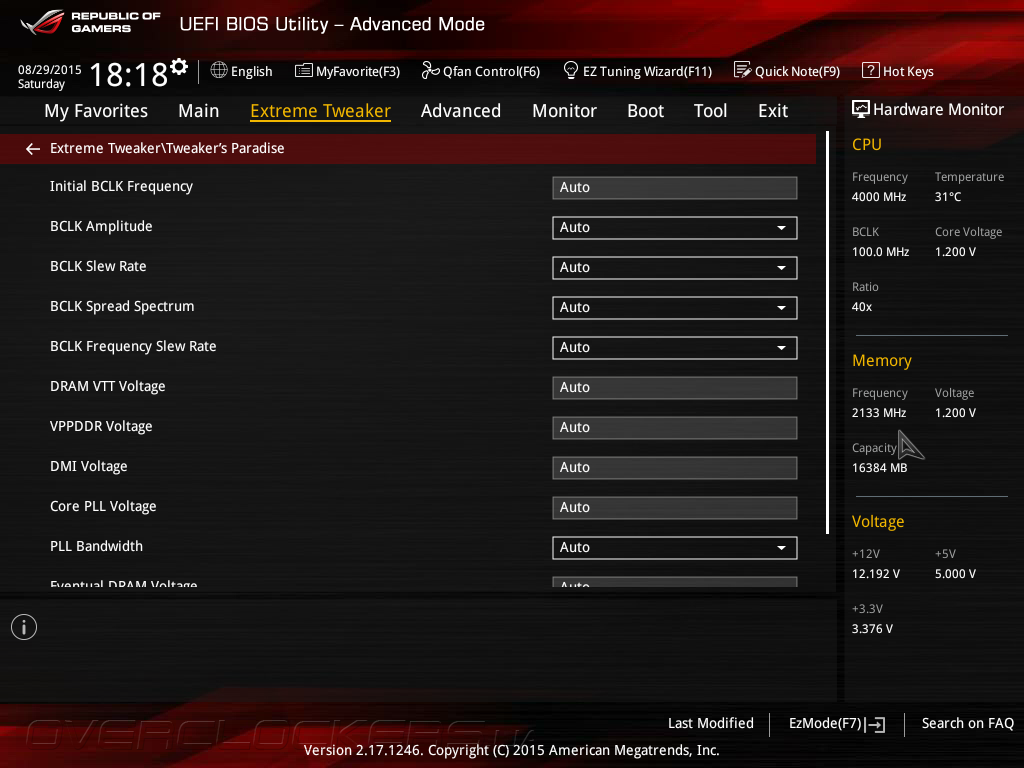Click the VPPDDR Voltage input field
Viewport: 1024px width, 768px height.
point(675,428)
